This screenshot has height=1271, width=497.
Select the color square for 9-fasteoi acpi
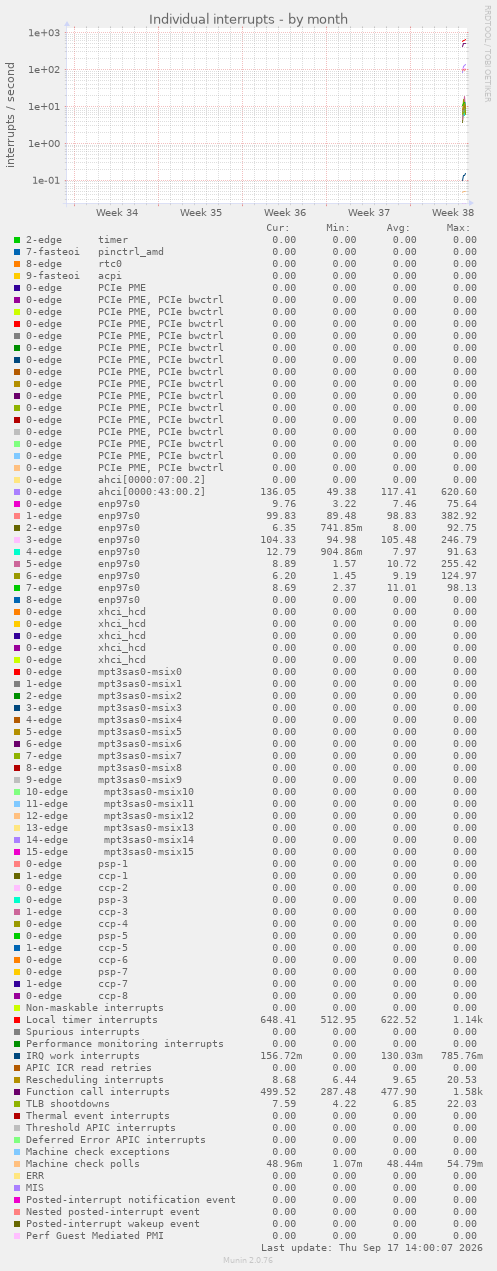[x=17, y=276]
